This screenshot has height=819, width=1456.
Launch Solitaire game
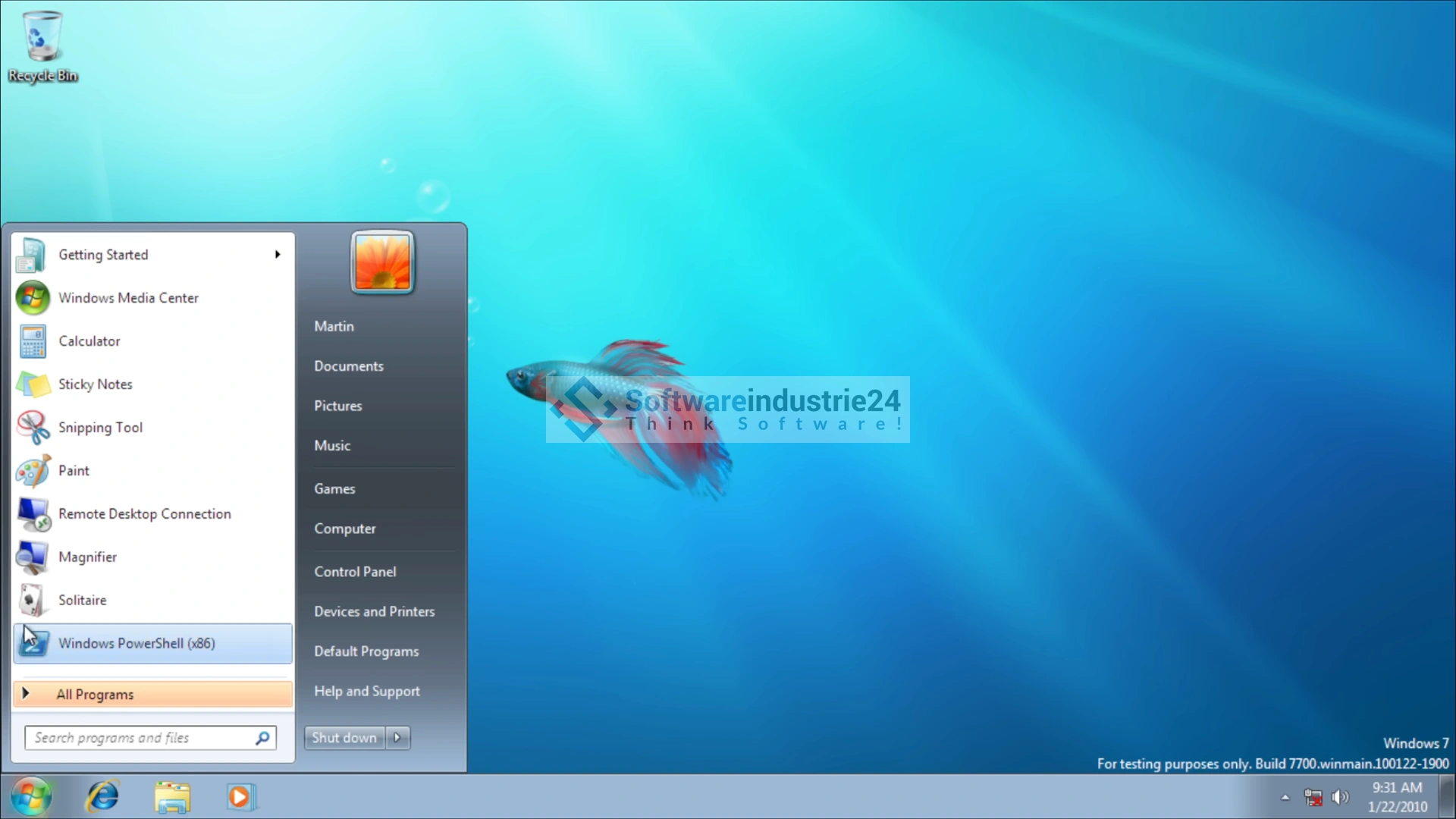(x=82, y=601)
